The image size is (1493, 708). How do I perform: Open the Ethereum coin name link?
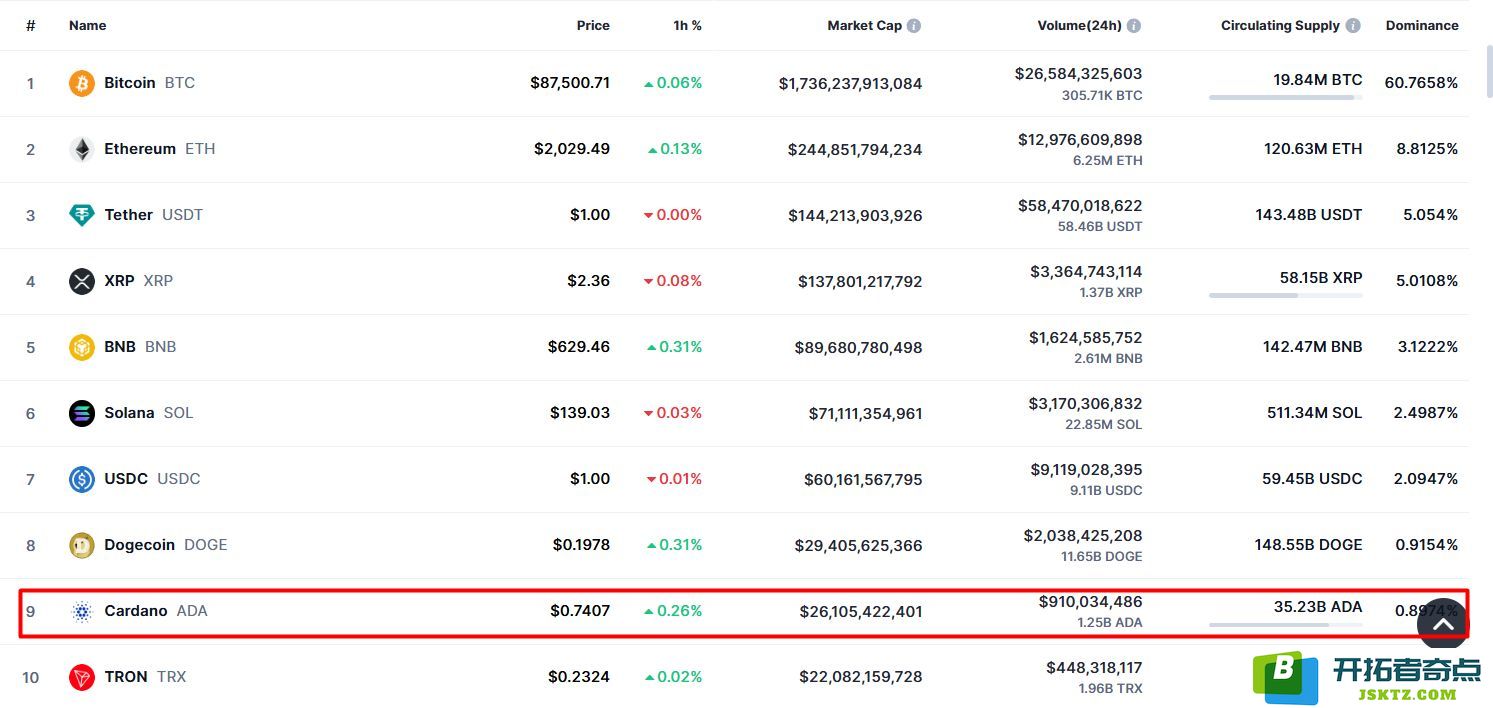(140, 149)
